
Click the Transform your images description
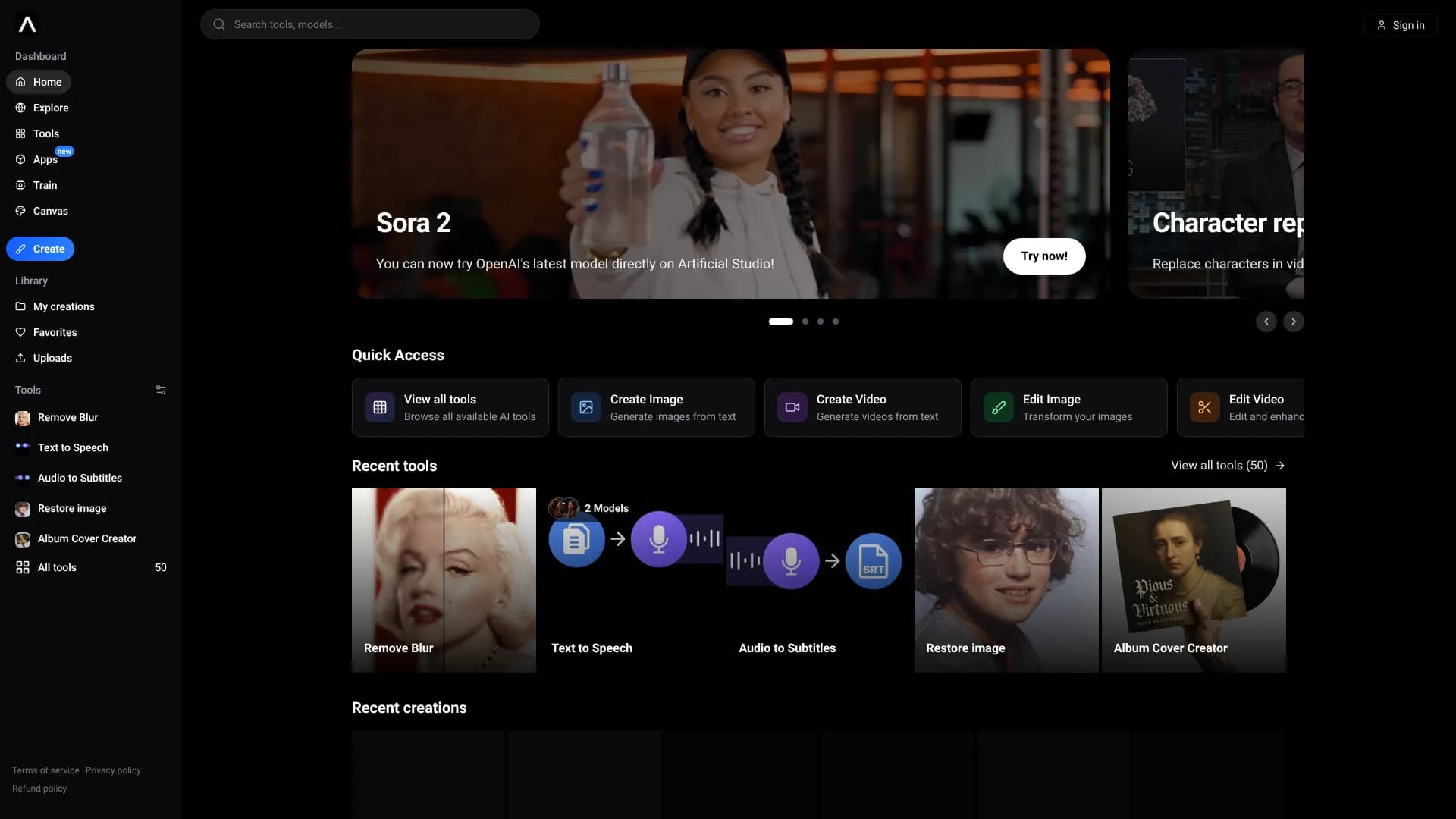click(x=1078, y=416)
